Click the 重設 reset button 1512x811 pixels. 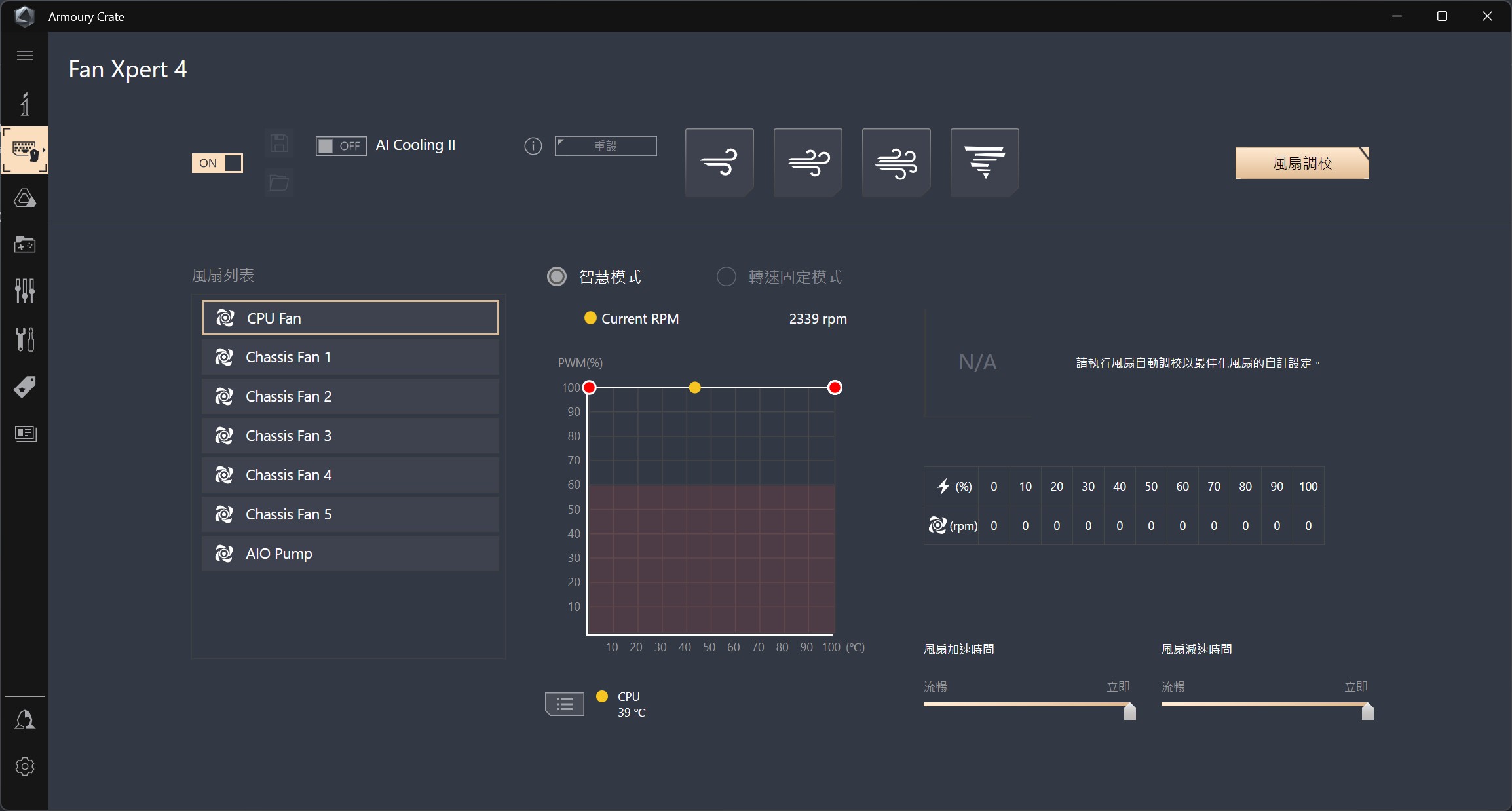click(x=606, y=146)
